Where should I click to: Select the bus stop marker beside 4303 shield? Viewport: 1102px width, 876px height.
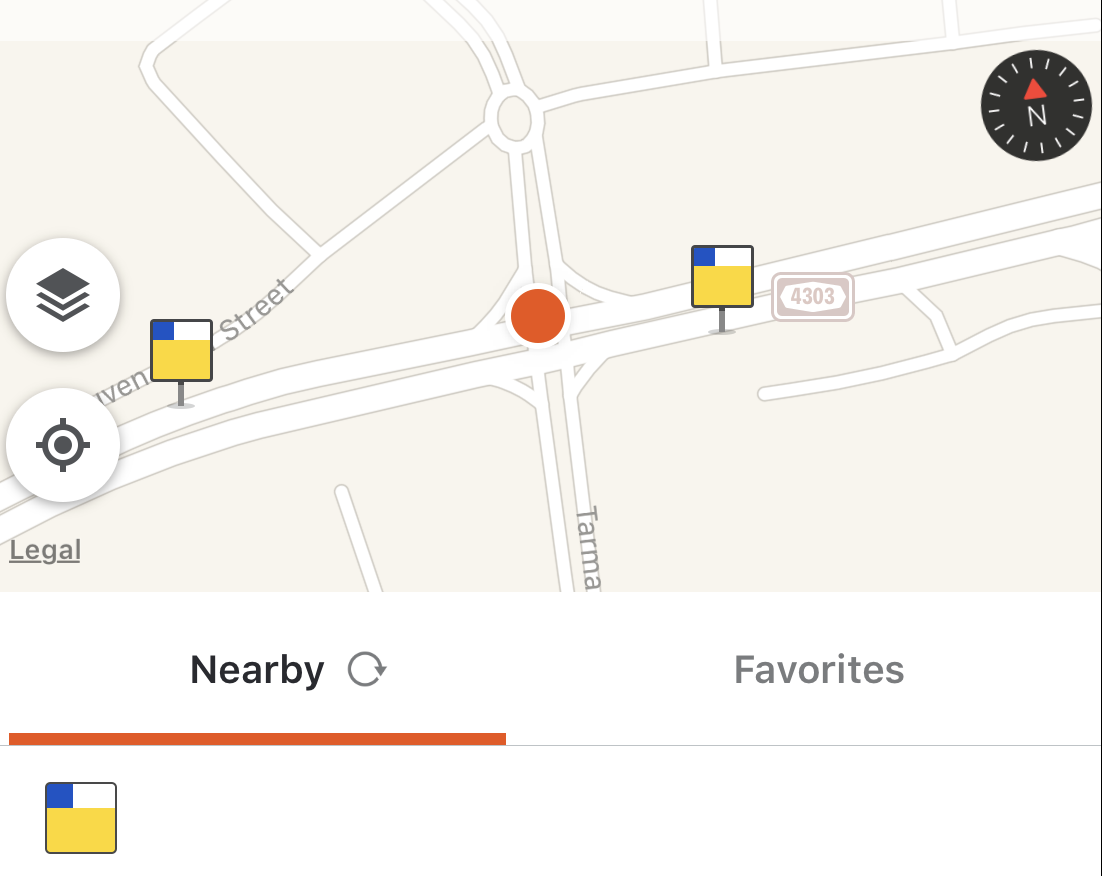coord(722,288)
